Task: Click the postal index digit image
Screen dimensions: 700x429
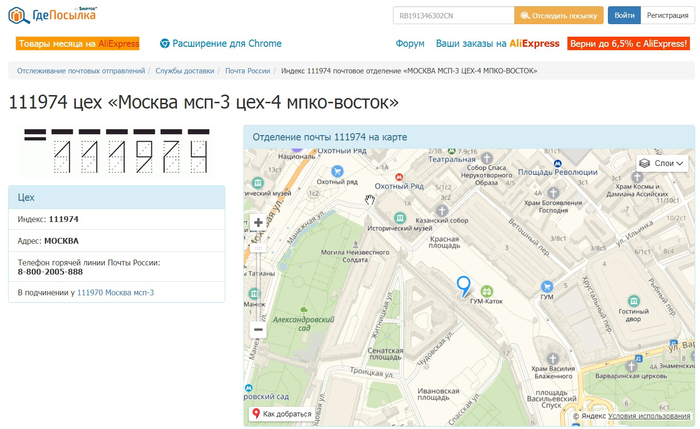Action: [x=117, y=151]
